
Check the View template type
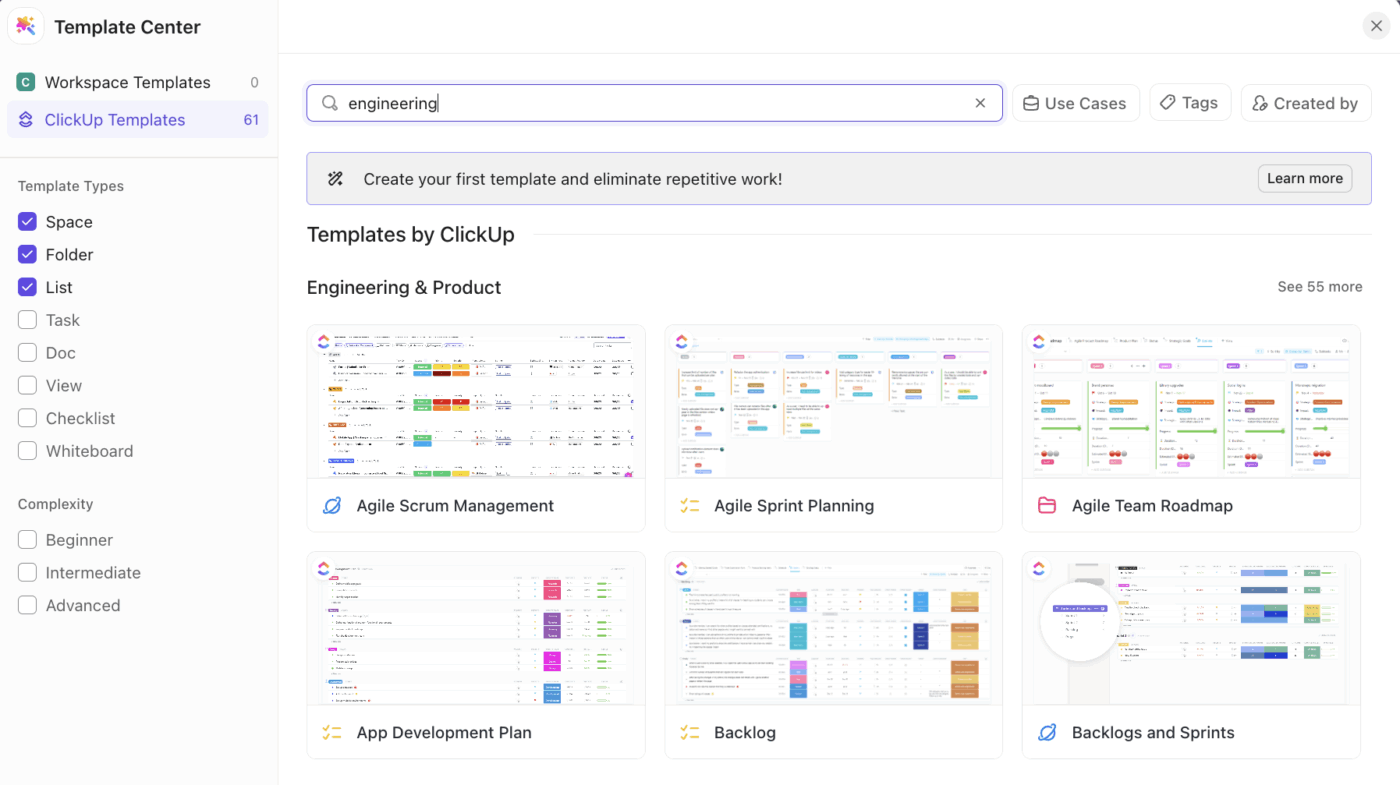[28, 386]
